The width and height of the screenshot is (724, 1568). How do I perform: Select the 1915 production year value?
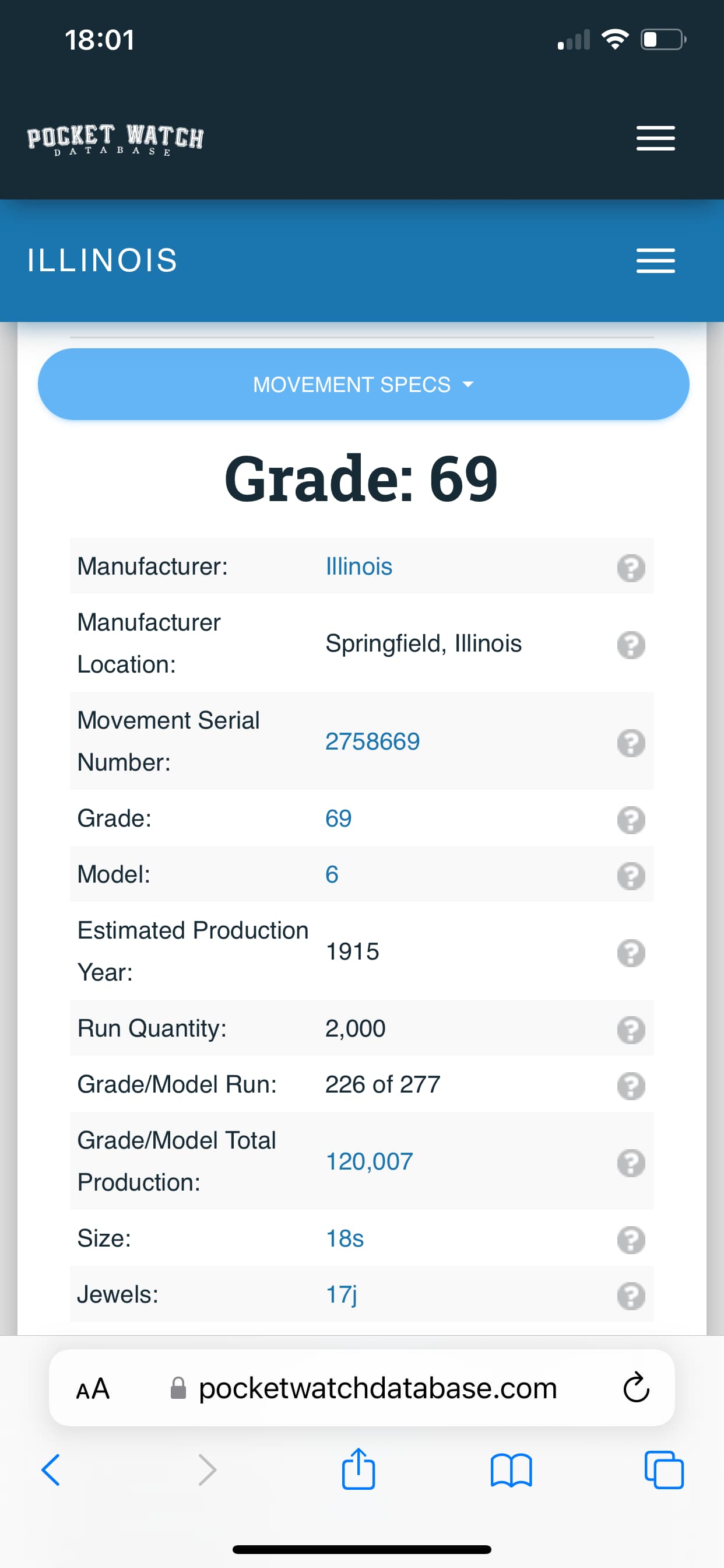click(352, 951)
